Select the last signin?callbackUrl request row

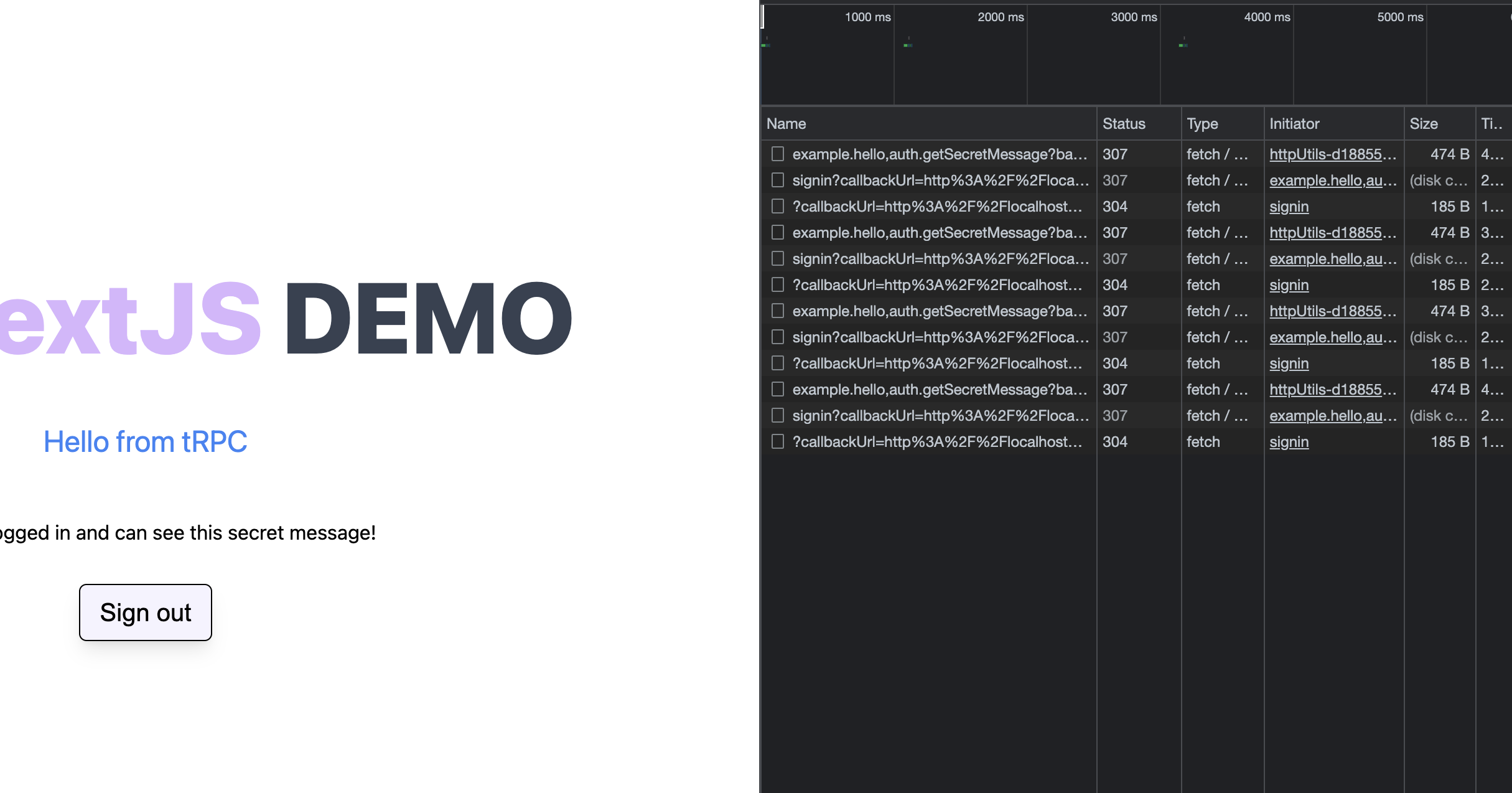(x=933, y=415)
